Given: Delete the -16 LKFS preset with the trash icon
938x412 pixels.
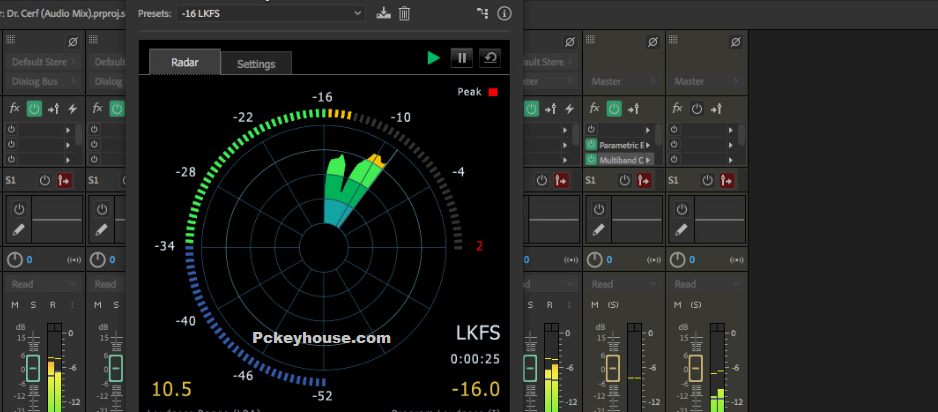Looking at the screenshot, I should point(404,13).
